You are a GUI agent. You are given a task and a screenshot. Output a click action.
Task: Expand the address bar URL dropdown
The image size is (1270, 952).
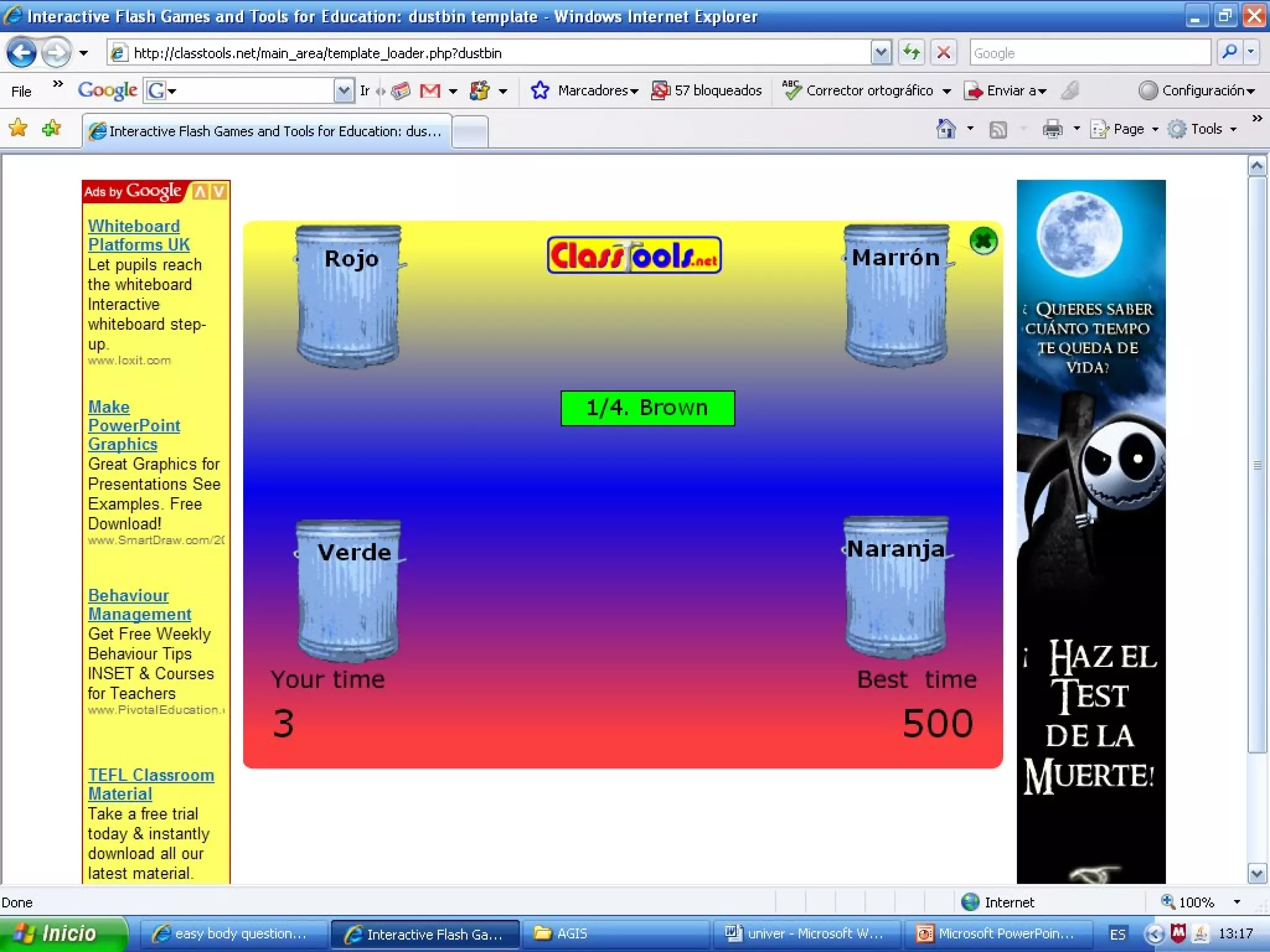[881, 53]
